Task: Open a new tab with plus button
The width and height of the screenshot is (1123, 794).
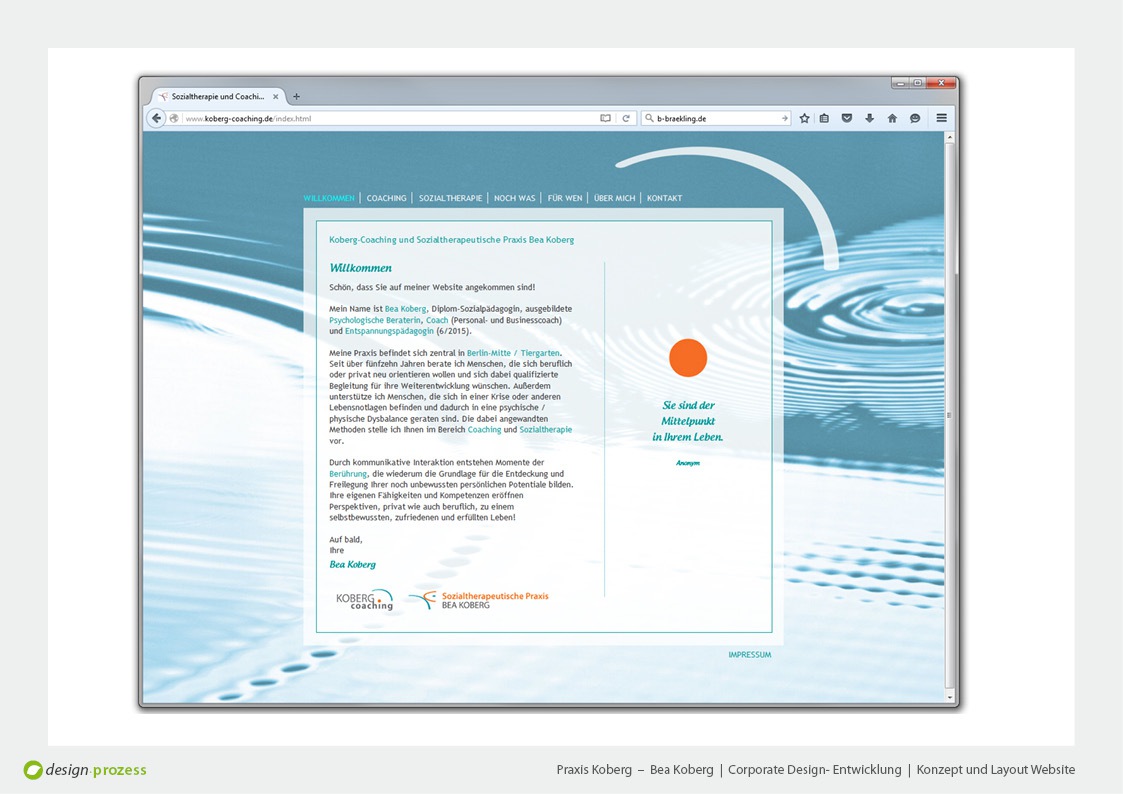Action: point(296,97)
